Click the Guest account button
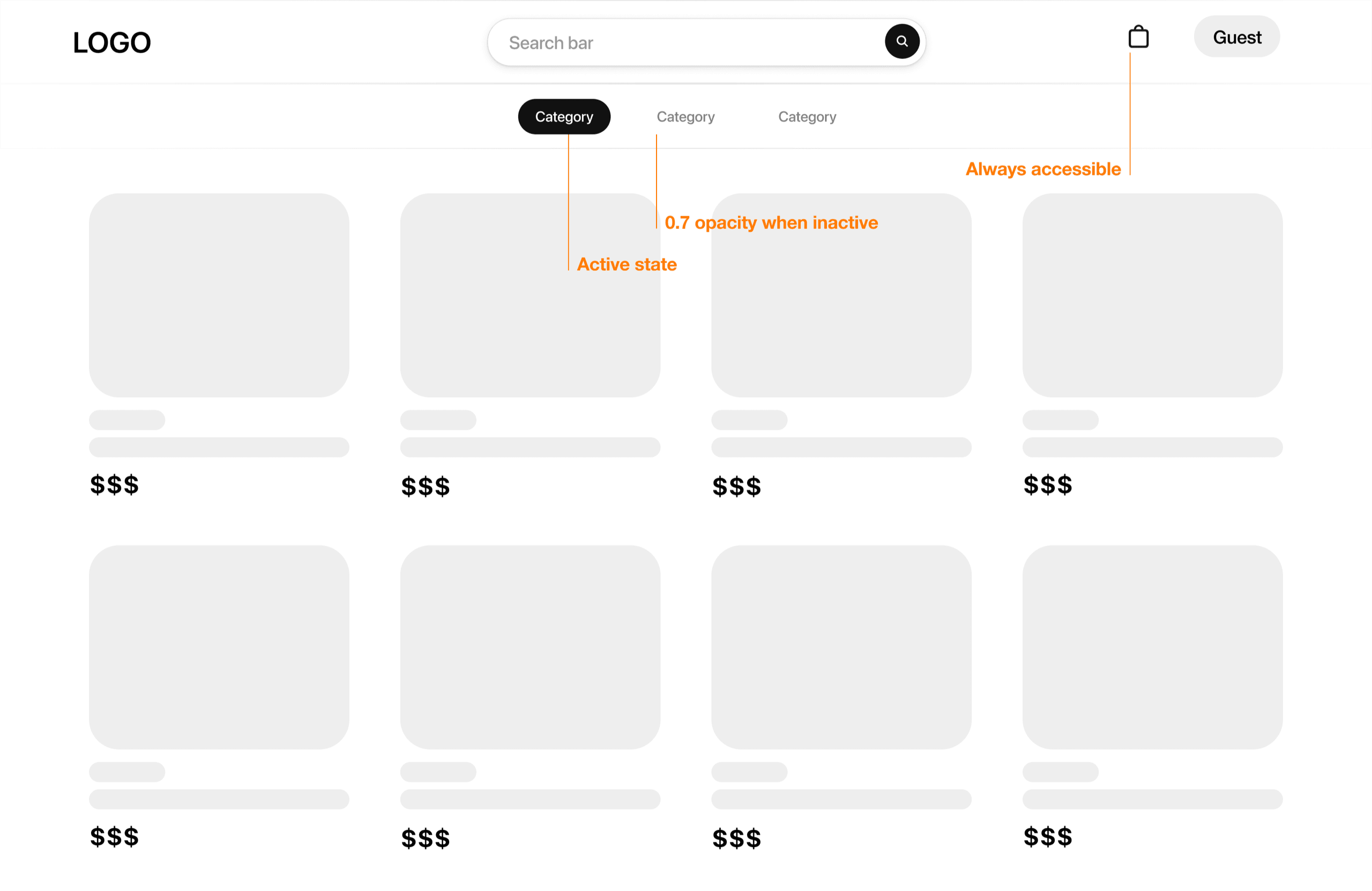Viewport: 1372px width, 891px height. (1237, 37)
